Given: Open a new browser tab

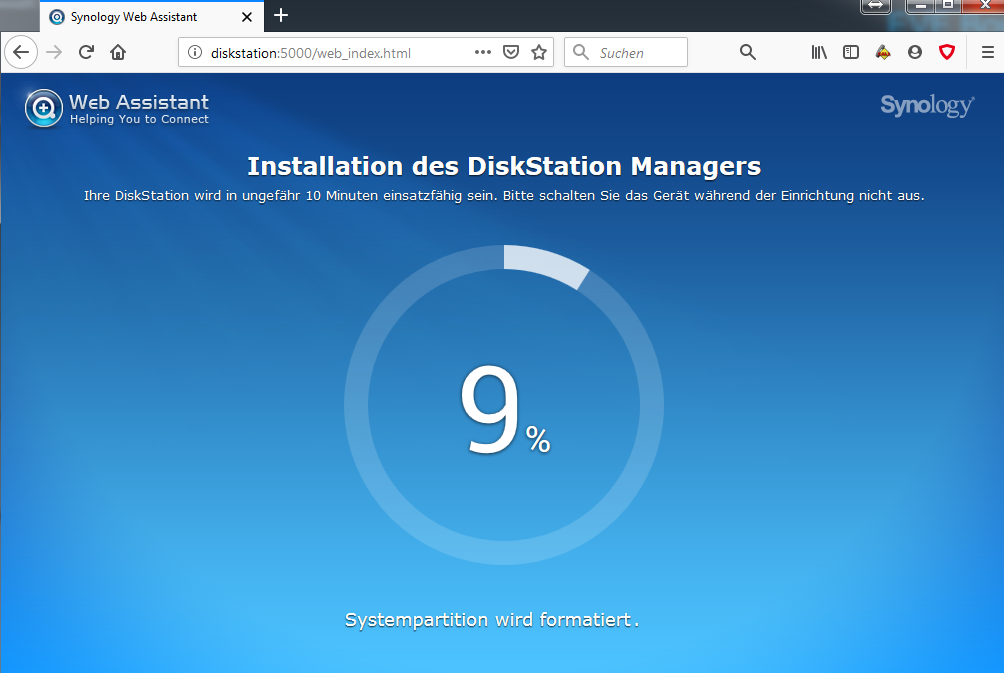Looking at the screenshot, I should 281,15.
